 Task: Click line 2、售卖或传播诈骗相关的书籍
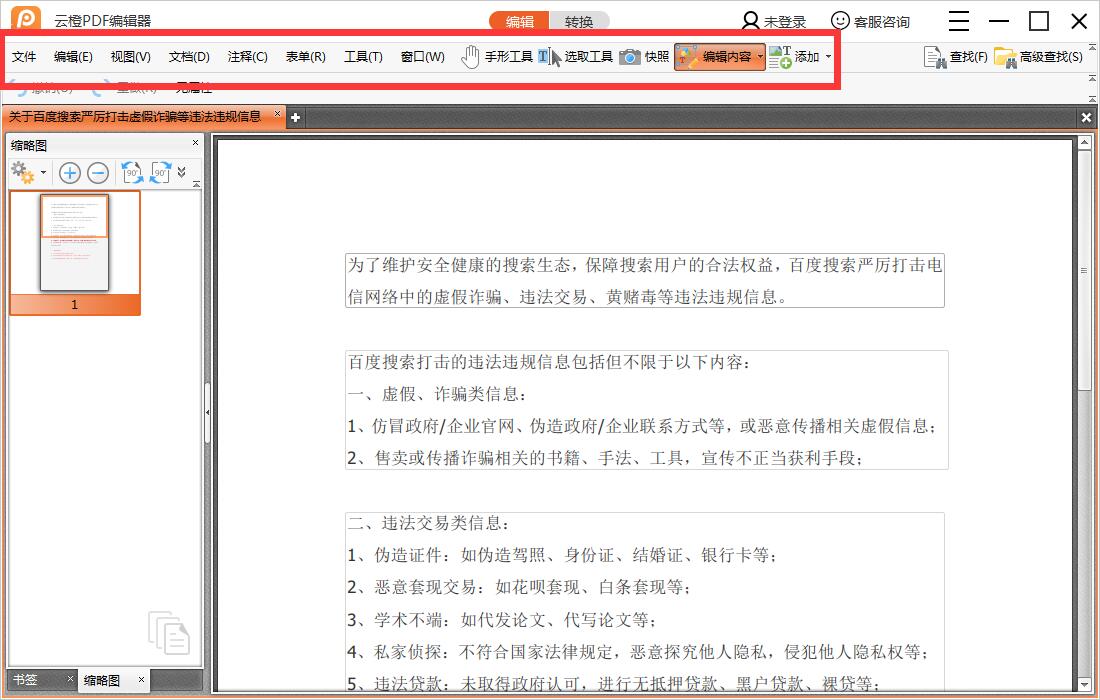(x=605, y=459)
